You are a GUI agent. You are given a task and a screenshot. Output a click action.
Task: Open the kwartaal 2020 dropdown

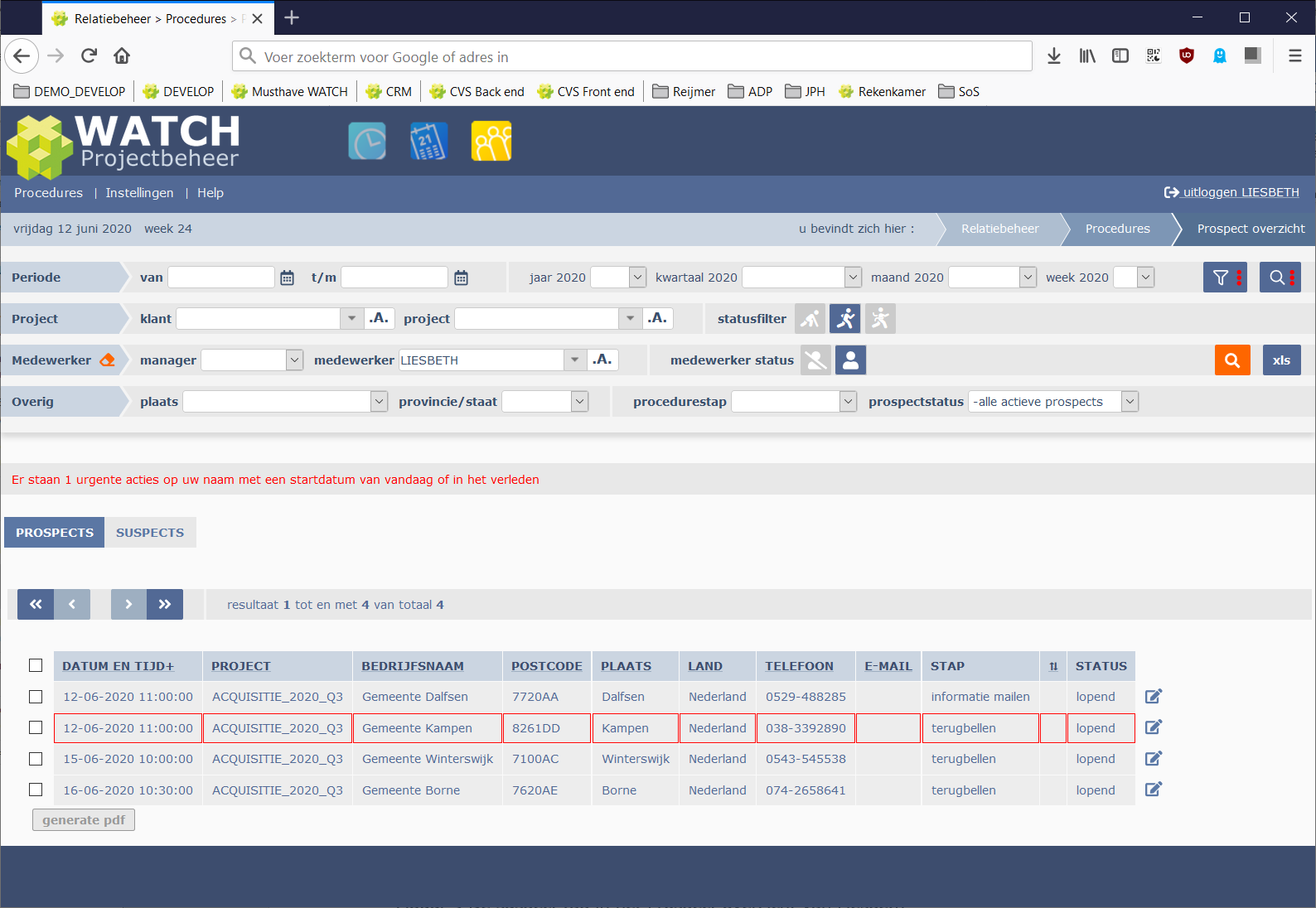point(801,278)
